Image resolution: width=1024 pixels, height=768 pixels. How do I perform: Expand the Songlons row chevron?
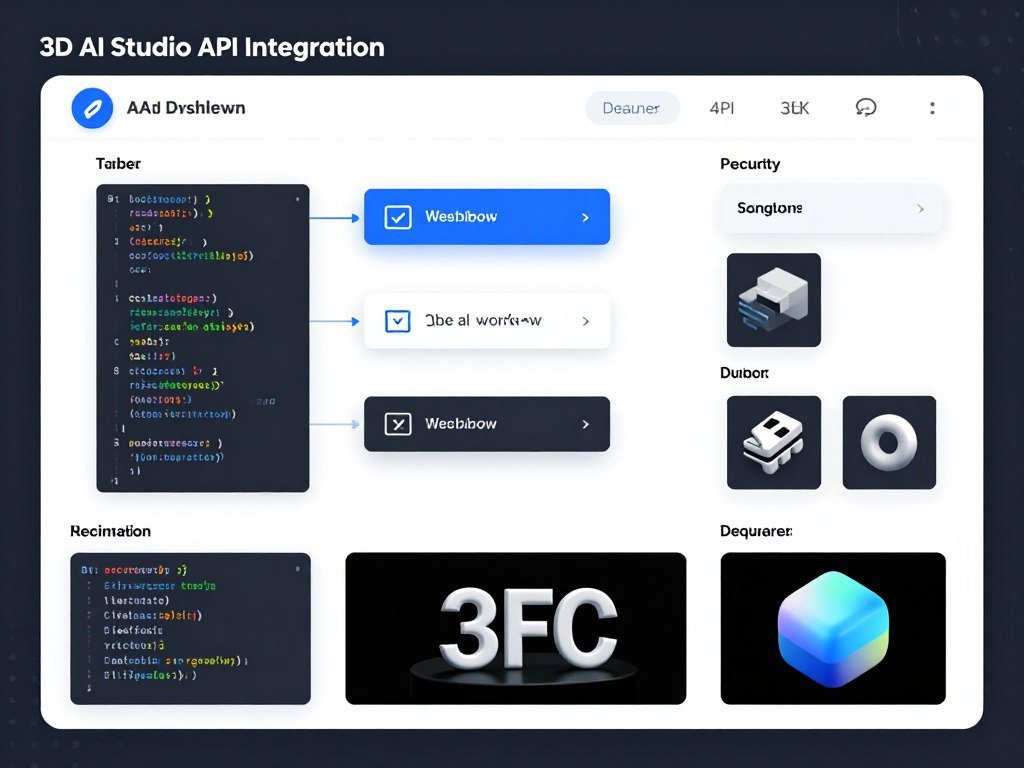click(920, 209)
